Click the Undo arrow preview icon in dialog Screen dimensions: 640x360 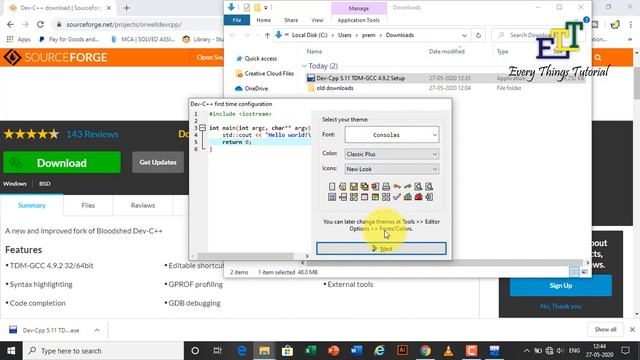click(x=397, y=187)
